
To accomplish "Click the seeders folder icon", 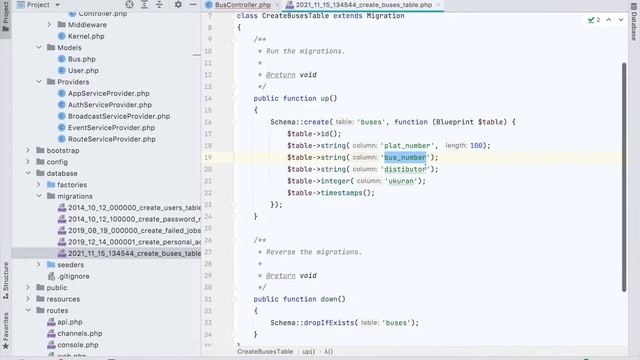I will (x=51, y=264).
